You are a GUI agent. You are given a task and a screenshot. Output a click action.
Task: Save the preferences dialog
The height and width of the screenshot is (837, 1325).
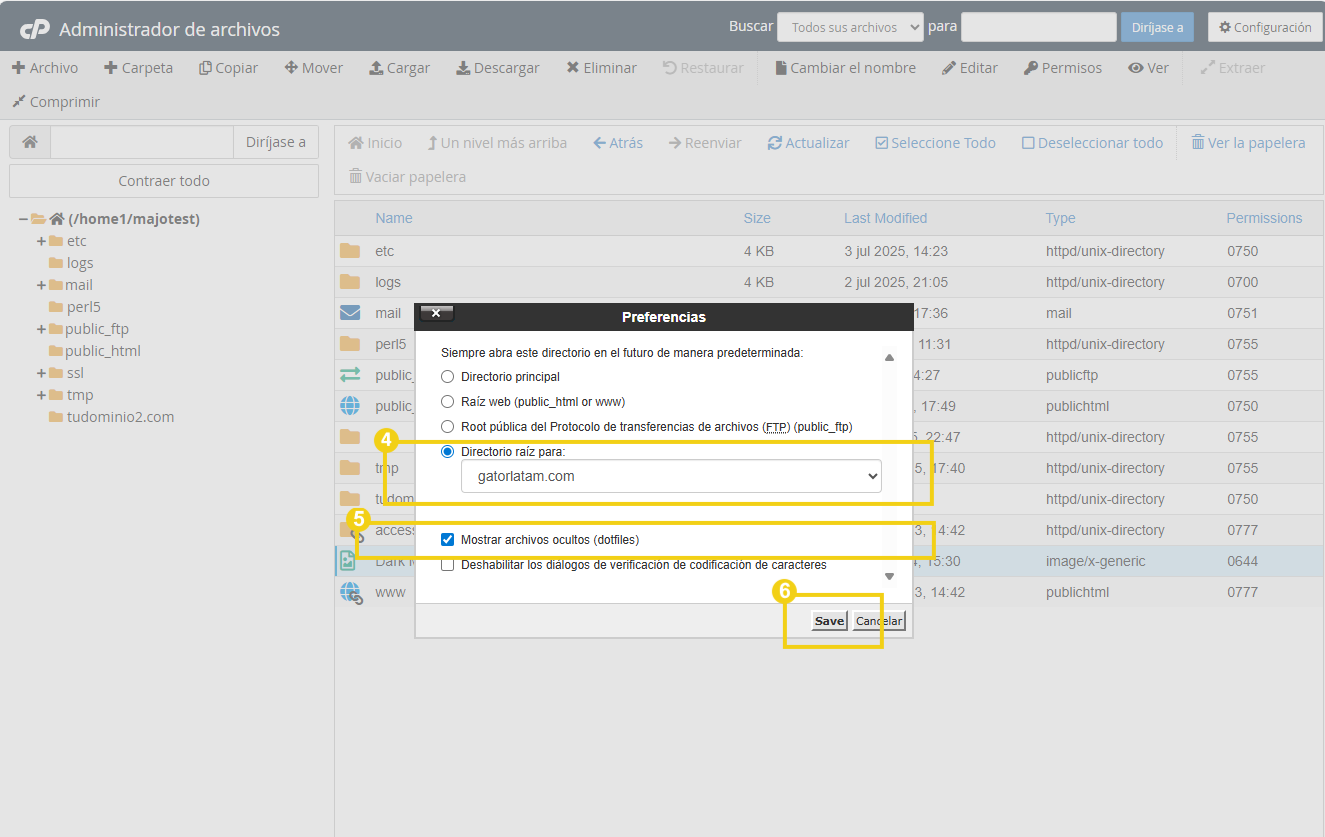pos(828,621)
